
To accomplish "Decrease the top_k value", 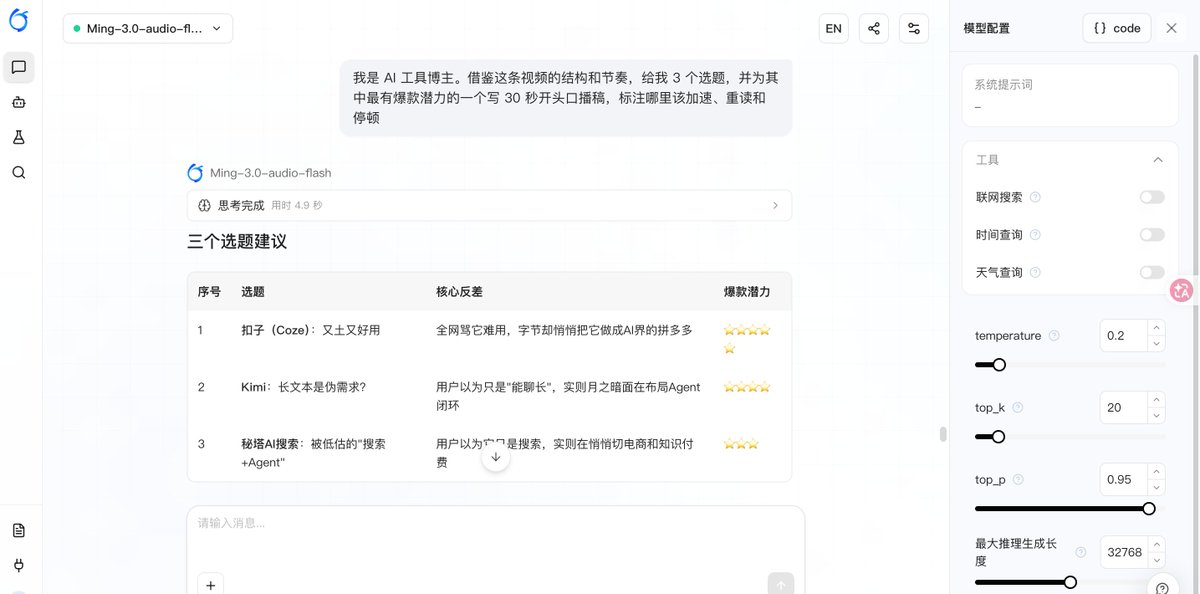I will click(x=1157, y=416).
